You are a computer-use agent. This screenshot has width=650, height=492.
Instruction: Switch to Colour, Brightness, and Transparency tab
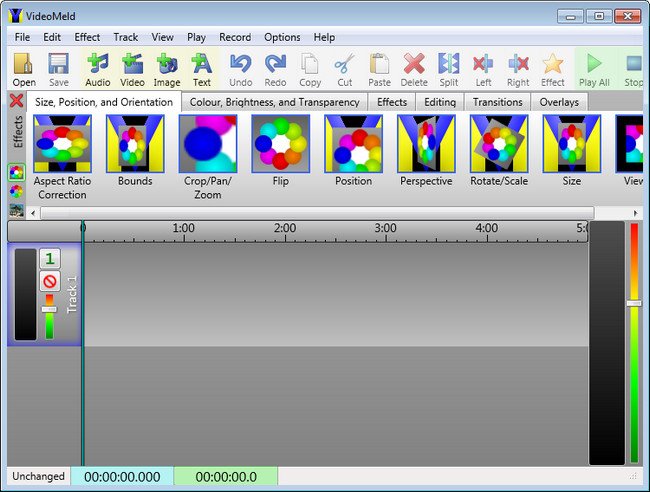pos(274,102)
